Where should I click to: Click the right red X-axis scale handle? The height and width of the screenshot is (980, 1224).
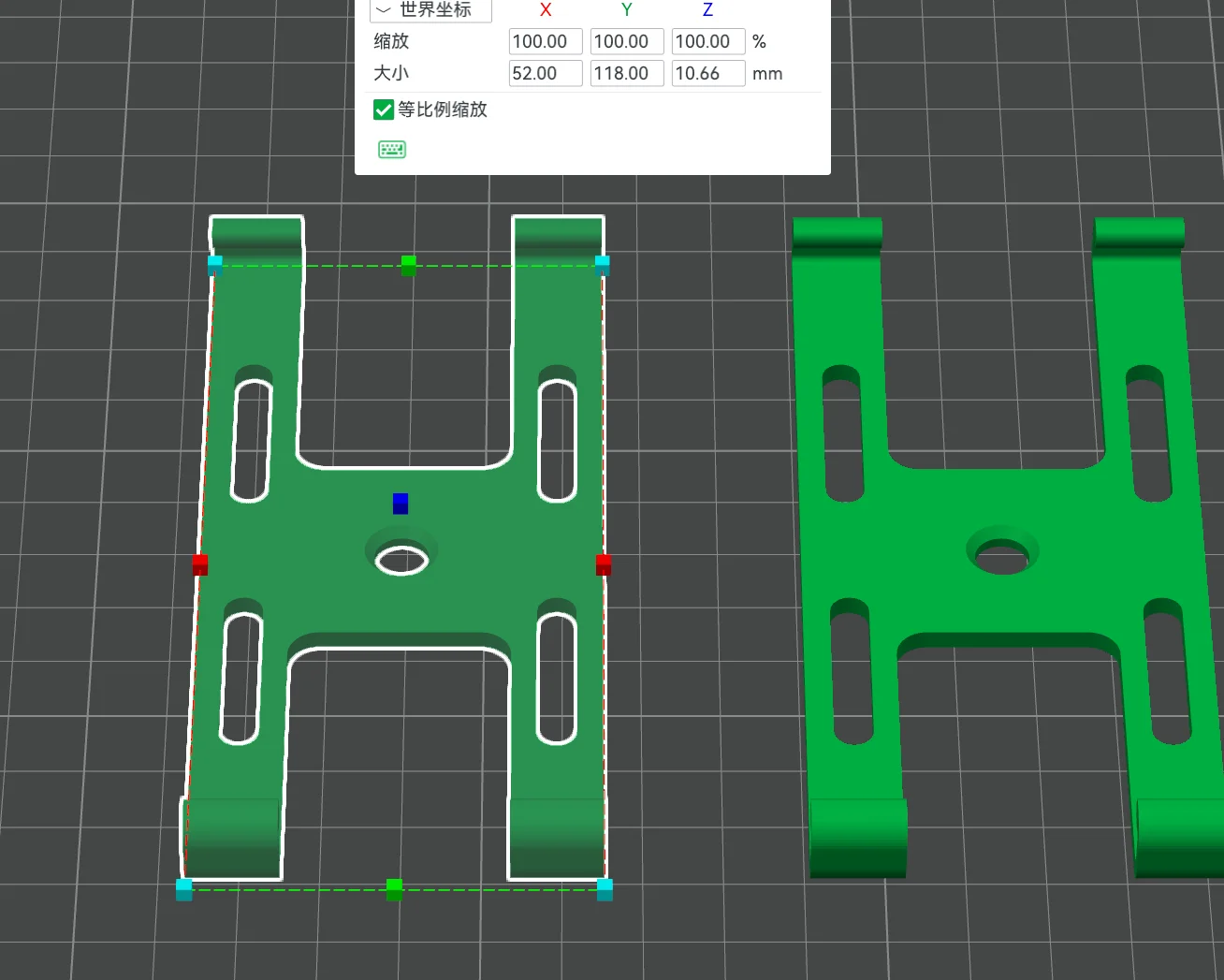click(604, 564)
